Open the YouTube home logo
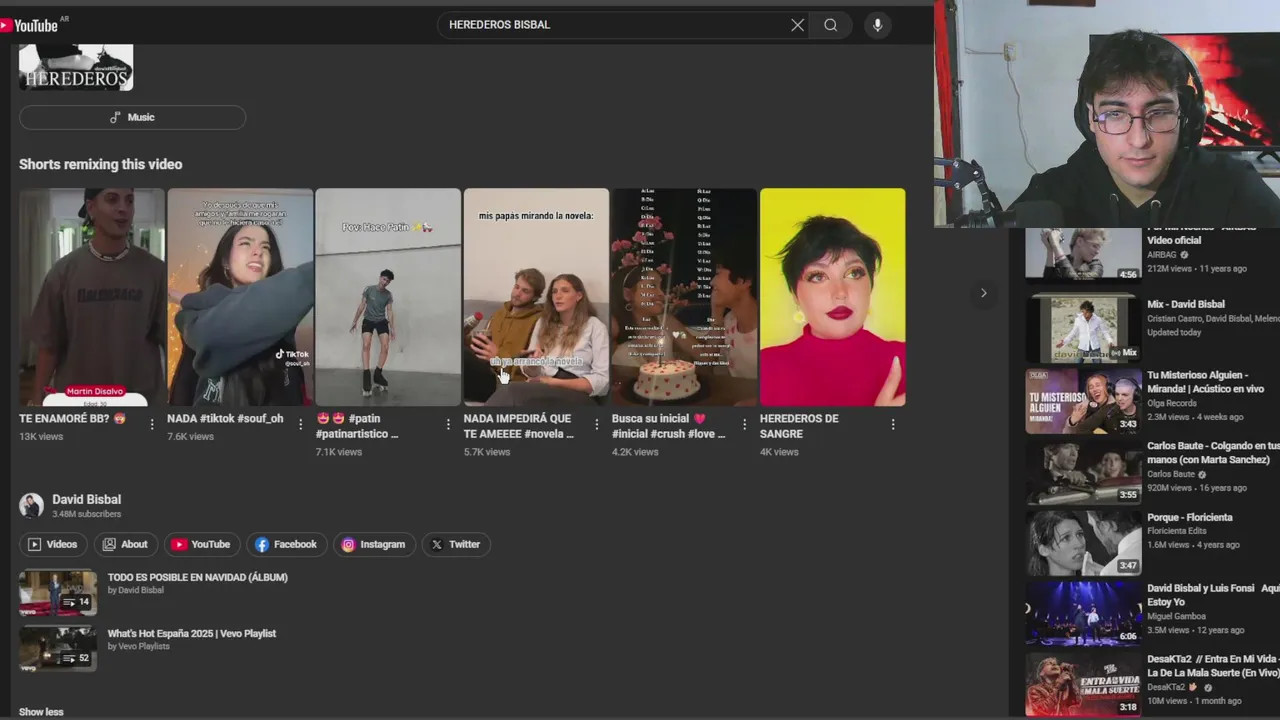 click(30, 25)
